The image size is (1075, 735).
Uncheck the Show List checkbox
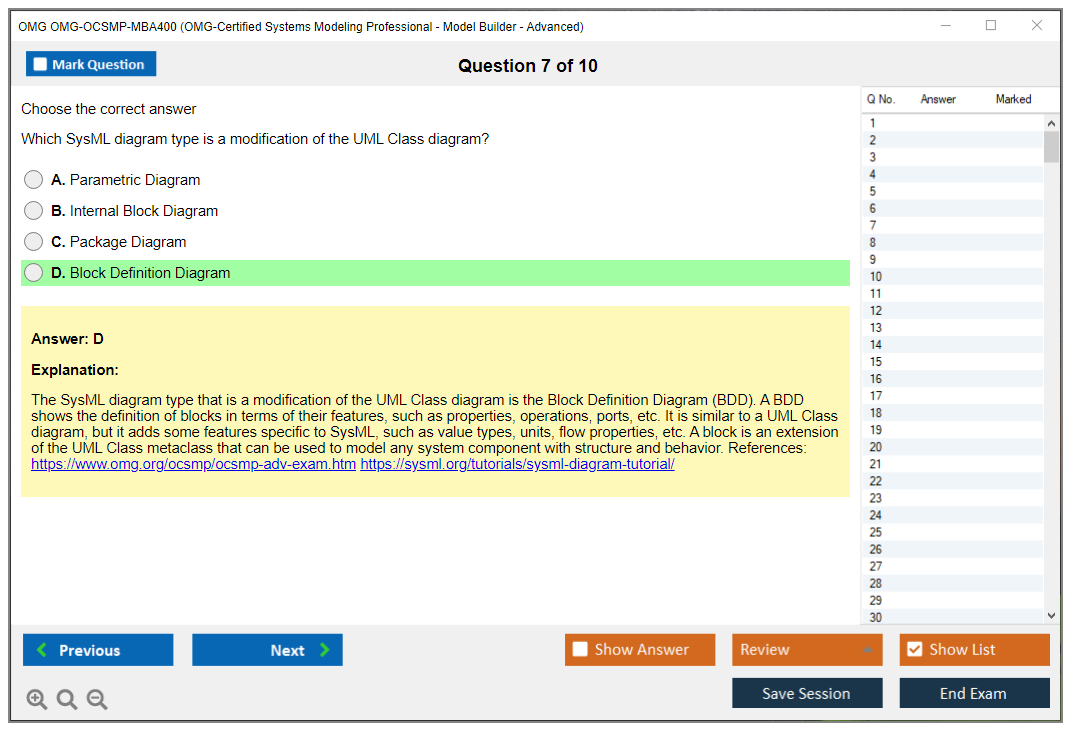click(x=914, y=650)
